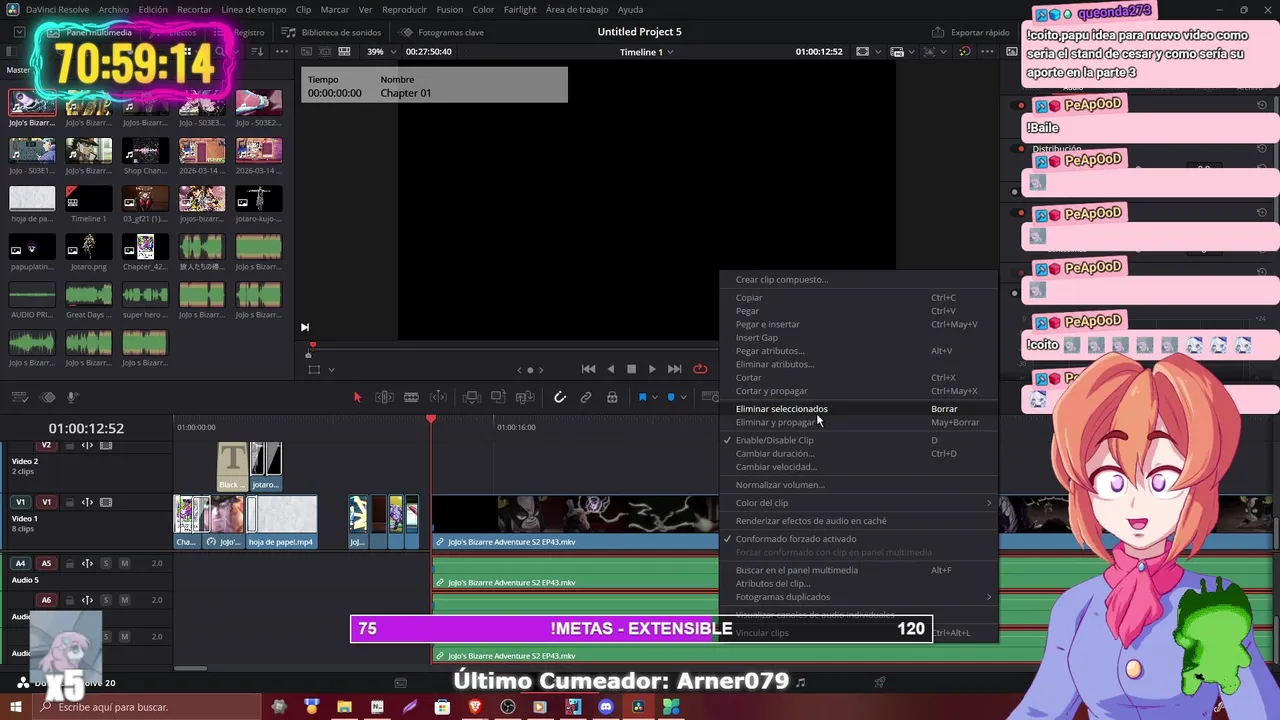The width and height of the screenshot is (1280, 720).
Task: Play the timeline in reverse
Action: click(610, 369)
